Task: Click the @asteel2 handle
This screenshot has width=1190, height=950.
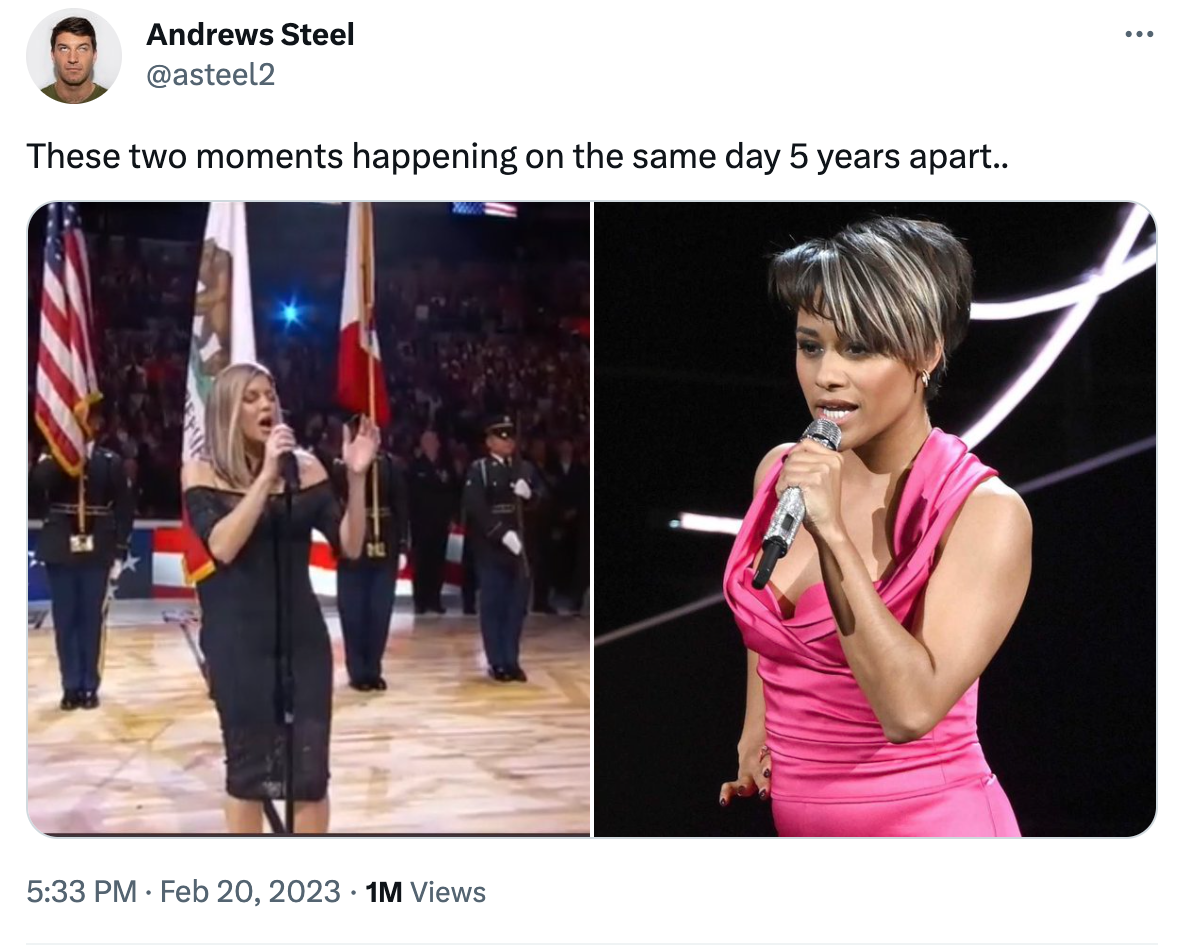Action: [210, 73]
